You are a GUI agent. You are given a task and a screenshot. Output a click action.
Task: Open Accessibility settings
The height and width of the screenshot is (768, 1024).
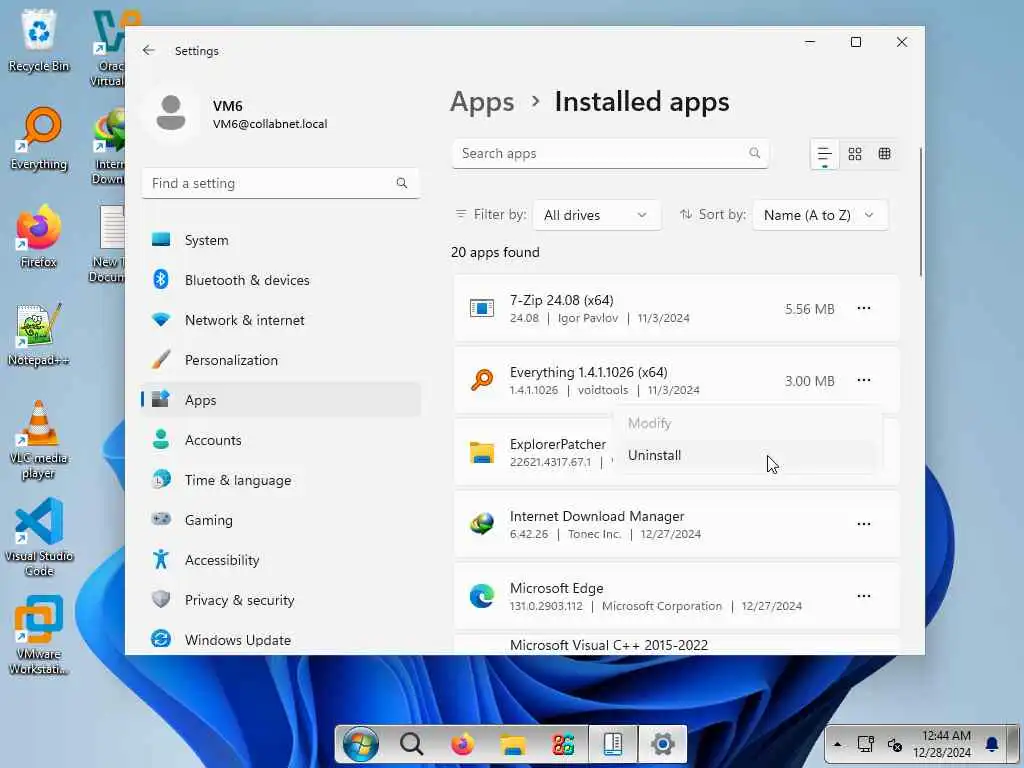coord(281,560)
